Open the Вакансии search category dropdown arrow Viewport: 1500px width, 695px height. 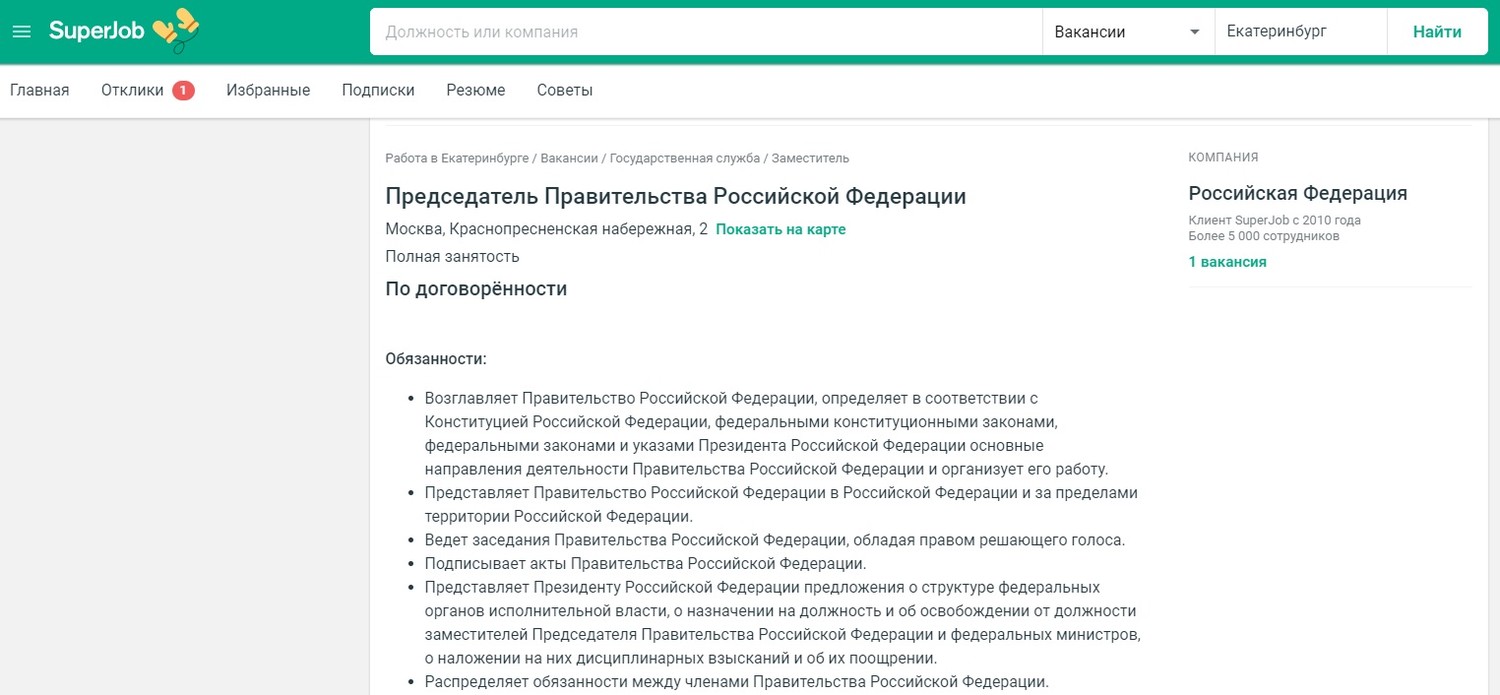click(x=1194, y=31)
